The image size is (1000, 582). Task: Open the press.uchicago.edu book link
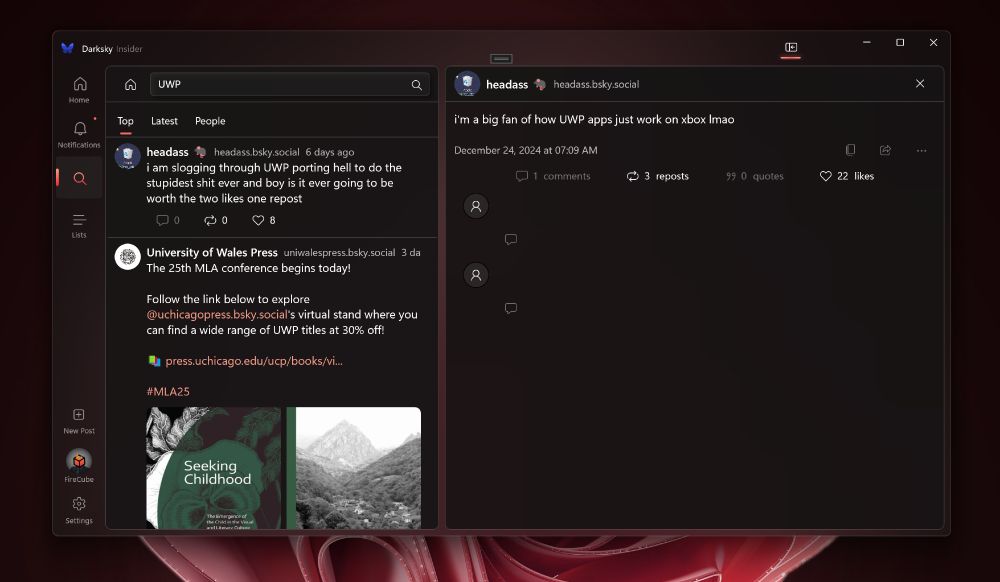(x=254, y=361)
